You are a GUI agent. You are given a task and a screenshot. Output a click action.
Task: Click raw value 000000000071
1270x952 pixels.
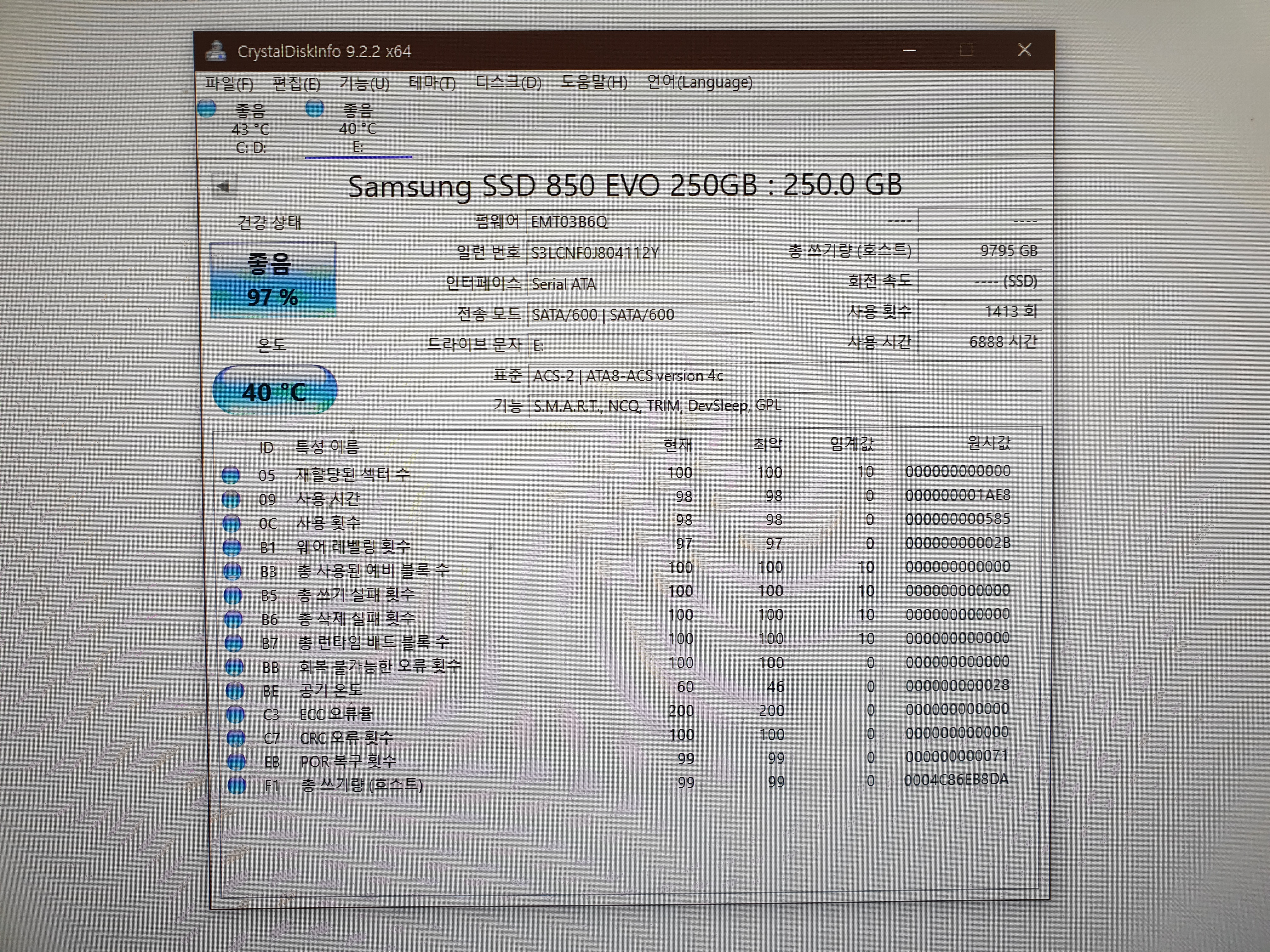(x=957, y=756)
